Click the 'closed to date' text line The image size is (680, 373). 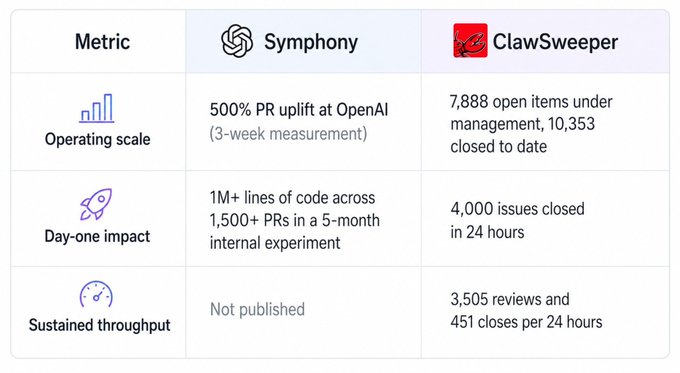coord(498,147)
